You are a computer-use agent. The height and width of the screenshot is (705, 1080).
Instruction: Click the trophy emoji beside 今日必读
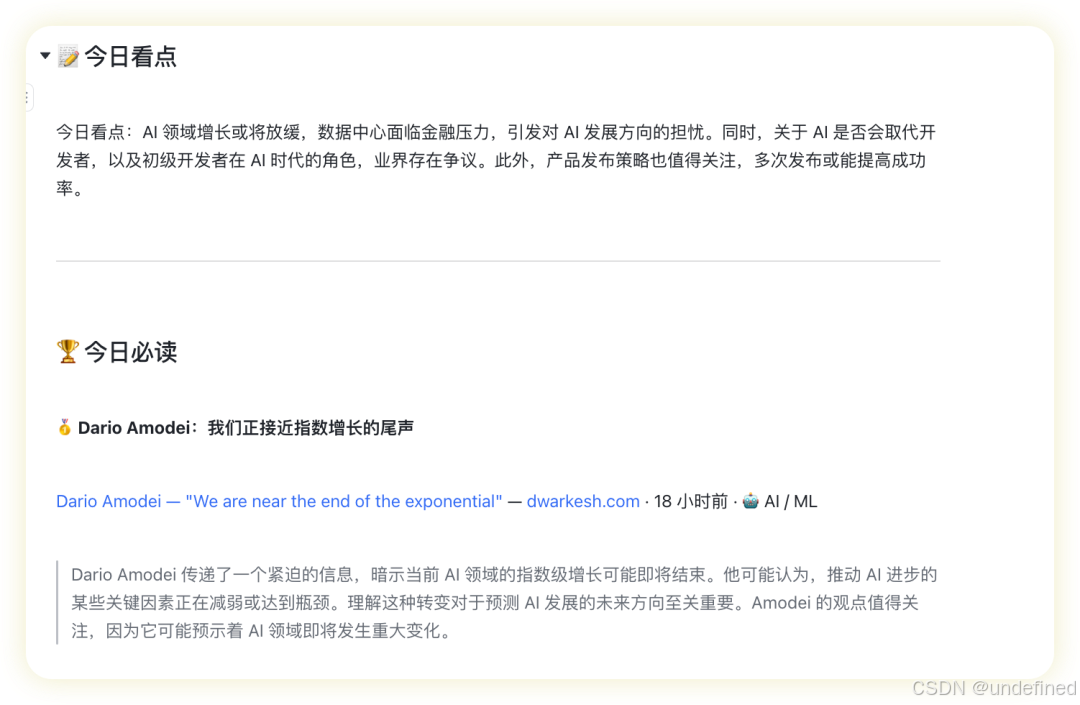[x=68, y=351]
